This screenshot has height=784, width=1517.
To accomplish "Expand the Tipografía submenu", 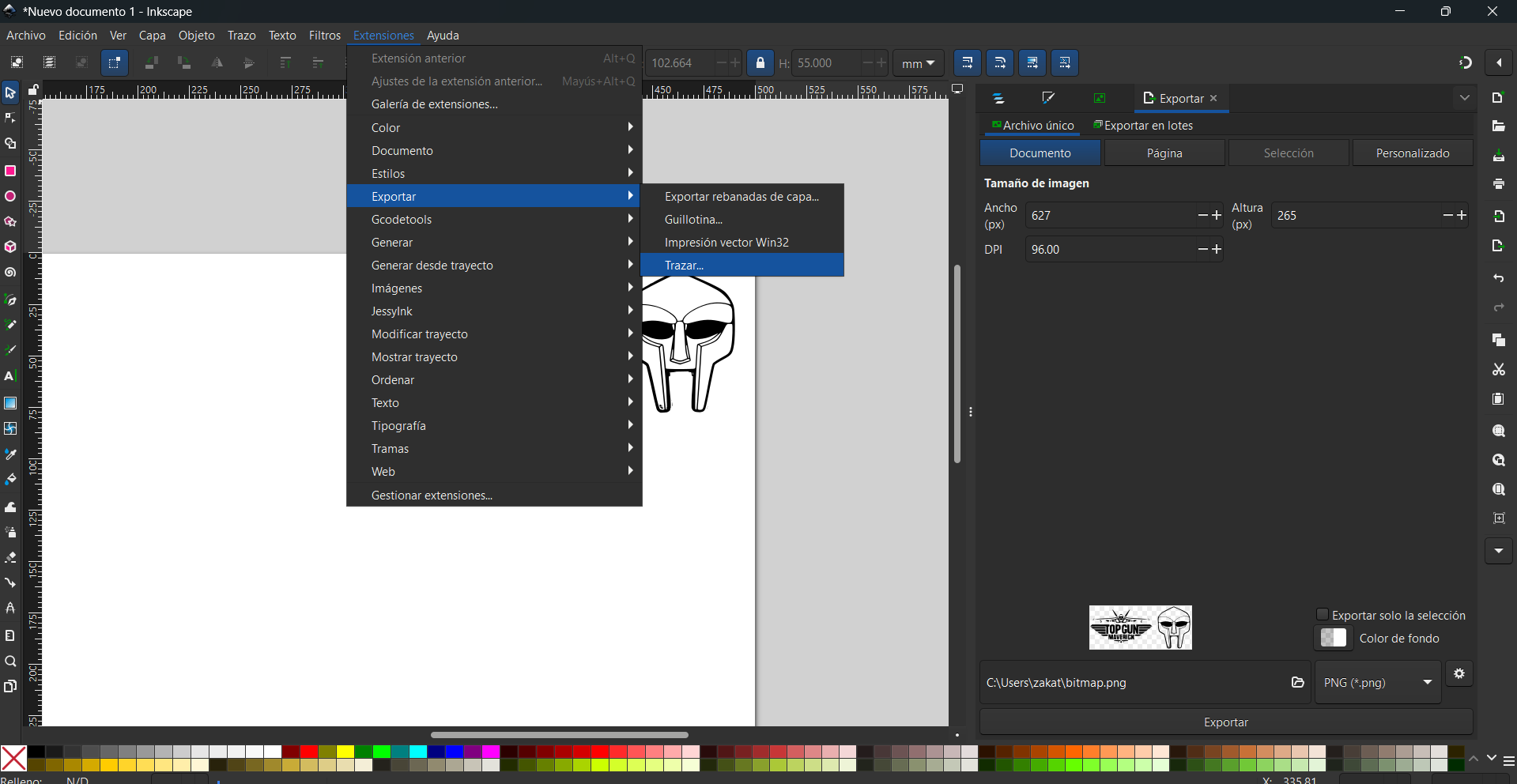I will 494,426.
